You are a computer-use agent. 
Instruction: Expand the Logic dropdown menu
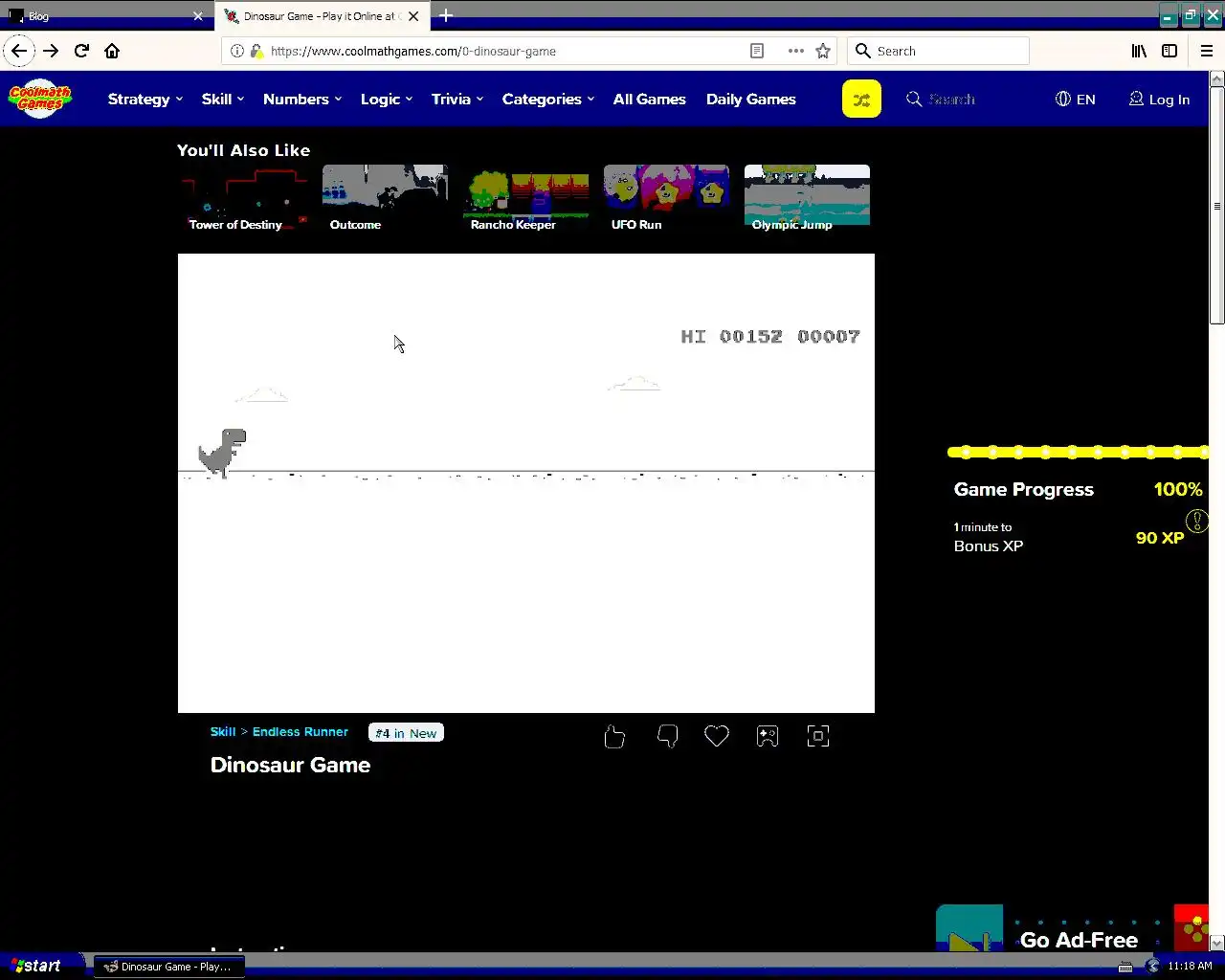point(387,99)
